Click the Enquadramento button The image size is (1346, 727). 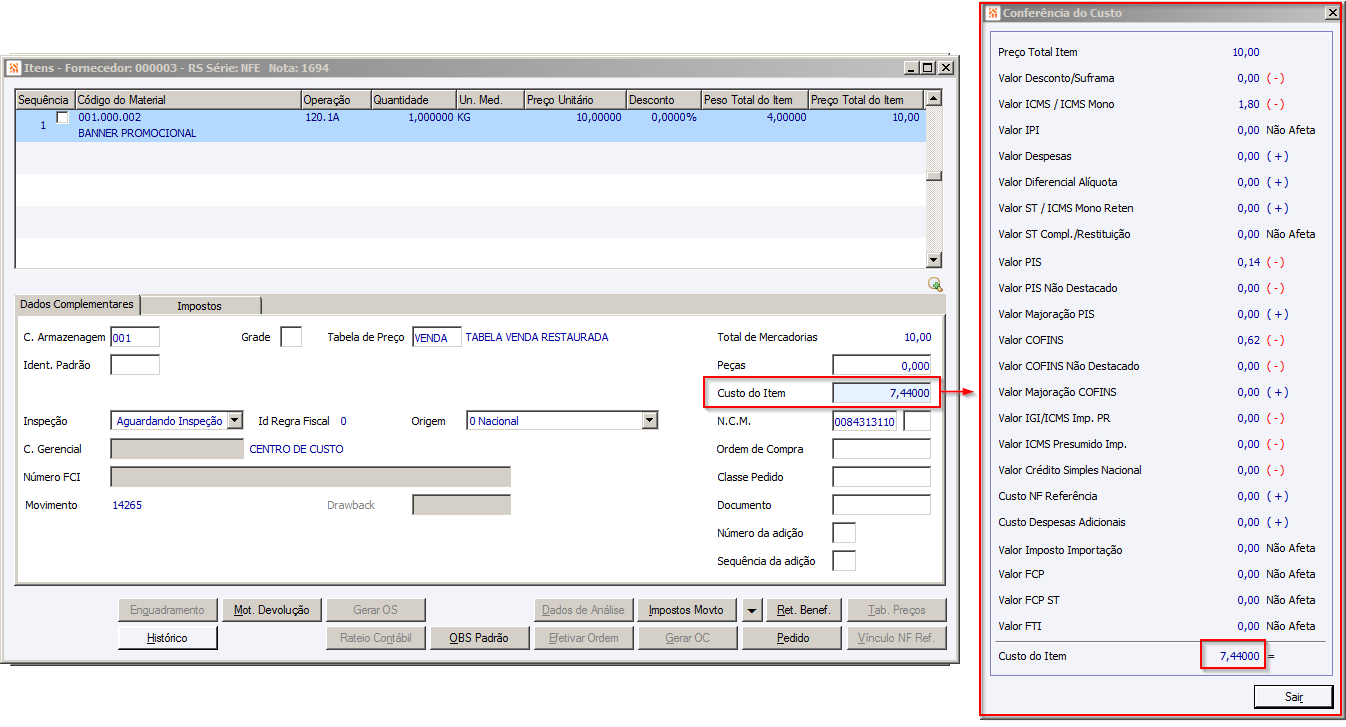(x=167, y=610)
